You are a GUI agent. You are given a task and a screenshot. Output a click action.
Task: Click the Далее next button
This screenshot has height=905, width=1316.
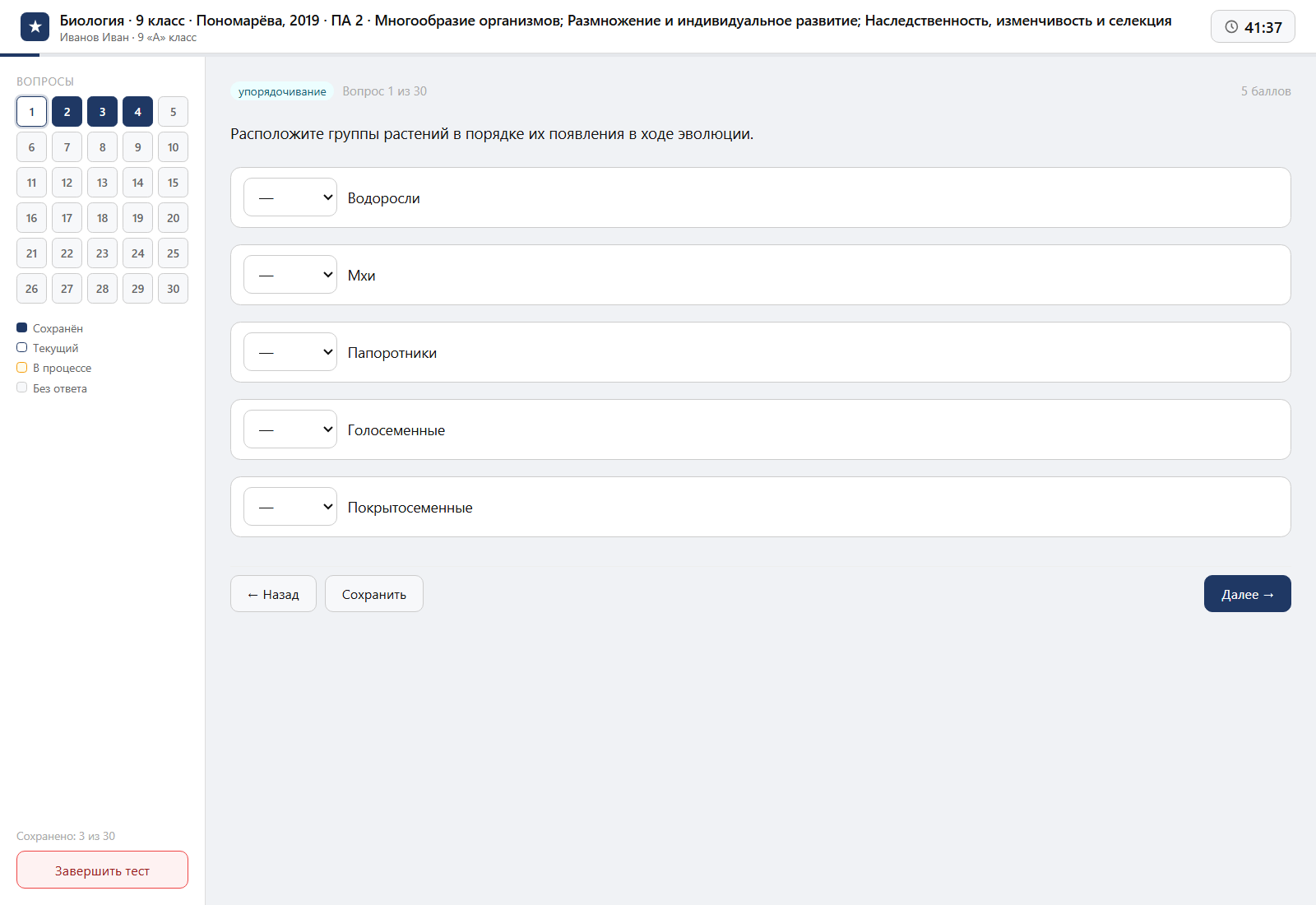pyautogui.click(x=1248, y=594)
